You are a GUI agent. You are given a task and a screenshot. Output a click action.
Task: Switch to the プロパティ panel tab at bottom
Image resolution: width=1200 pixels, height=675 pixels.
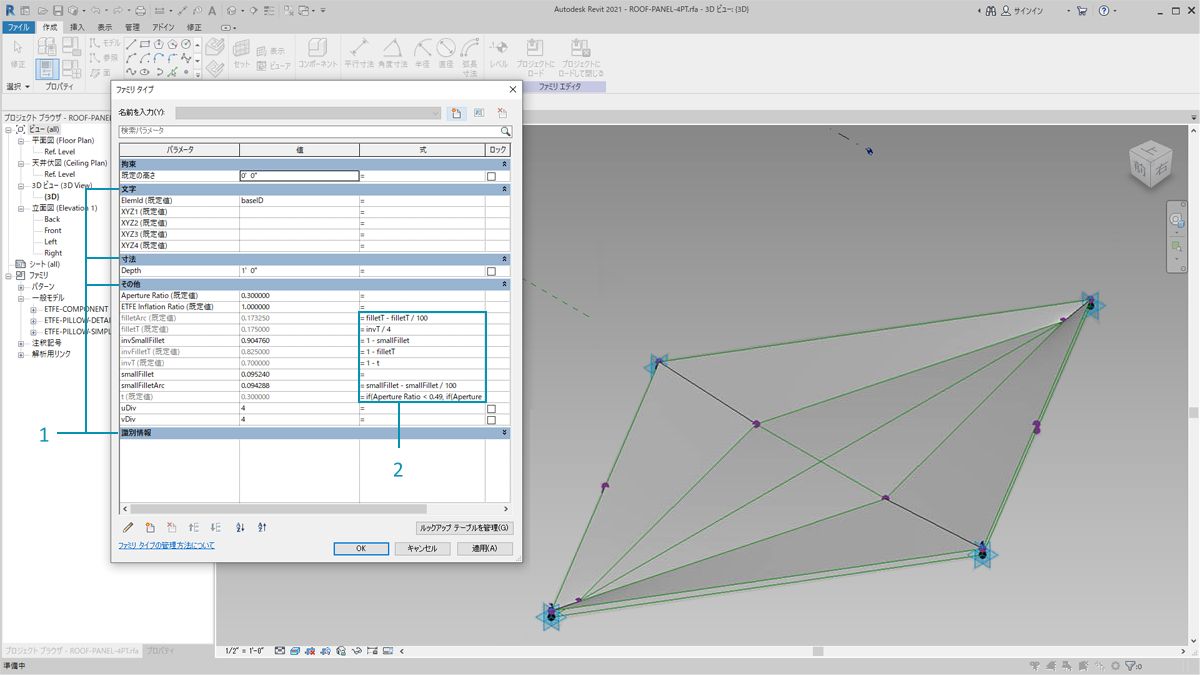pos(163,650)
